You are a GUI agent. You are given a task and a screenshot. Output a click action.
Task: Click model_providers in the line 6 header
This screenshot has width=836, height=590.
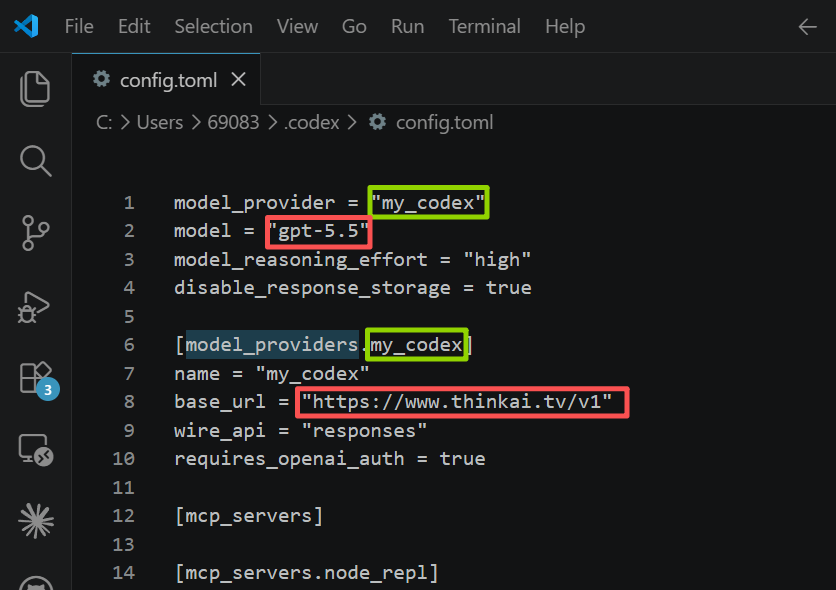[271, 345]
